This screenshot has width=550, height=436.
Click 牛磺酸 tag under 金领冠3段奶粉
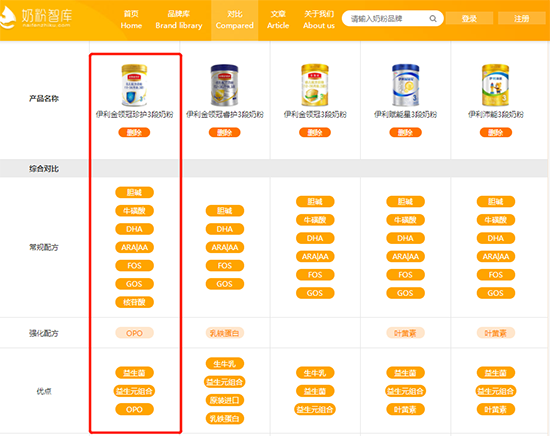coord(315,220)
